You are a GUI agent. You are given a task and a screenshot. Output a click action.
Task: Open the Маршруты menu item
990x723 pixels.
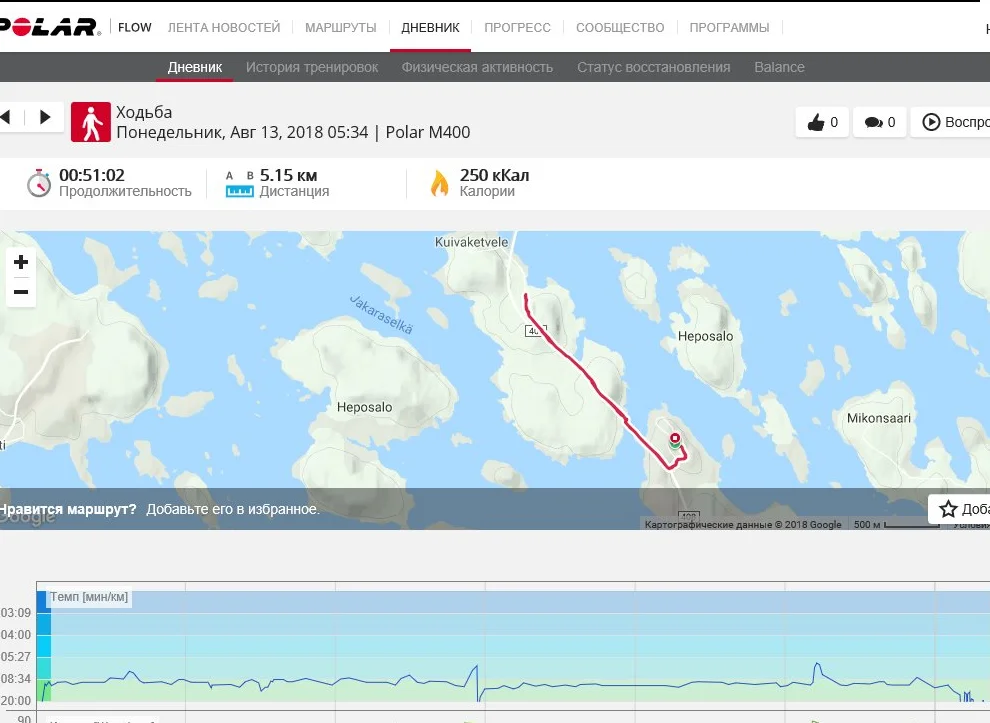tap(340, 27)
